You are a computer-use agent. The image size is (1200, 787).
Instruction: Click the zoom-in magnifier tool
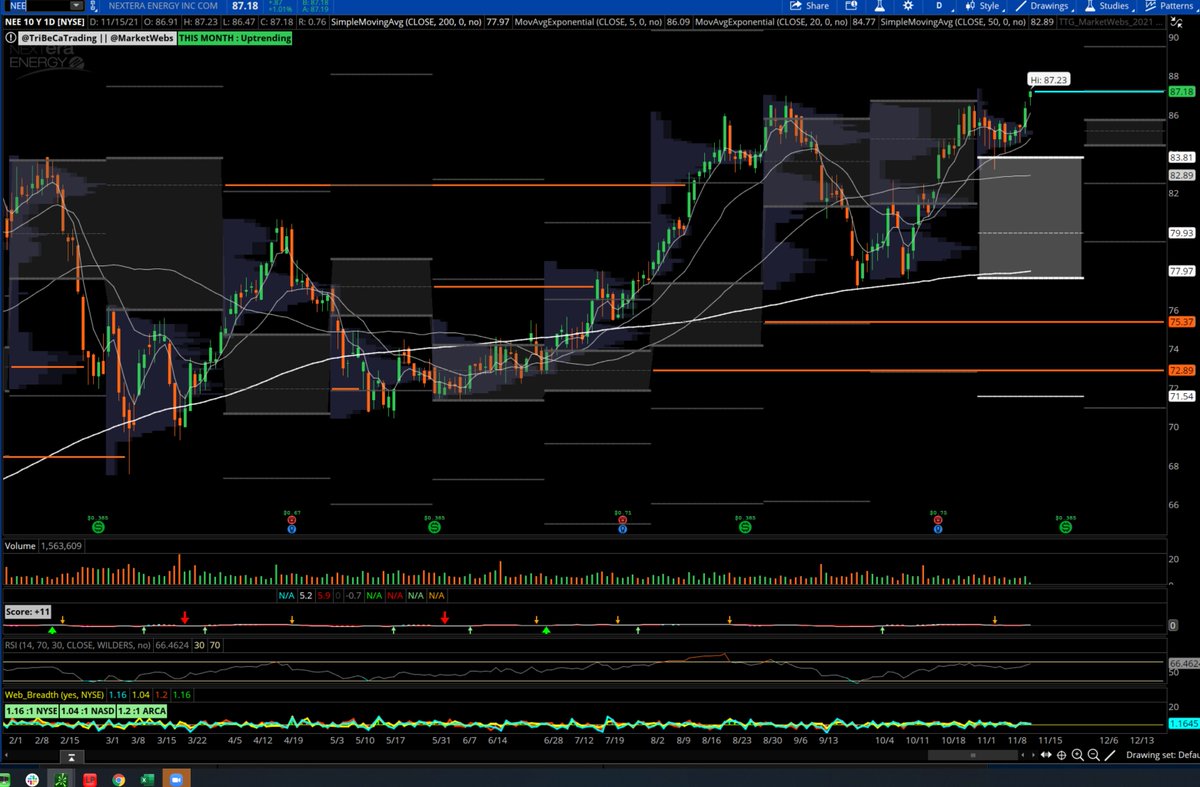[x=1077, y=756]
